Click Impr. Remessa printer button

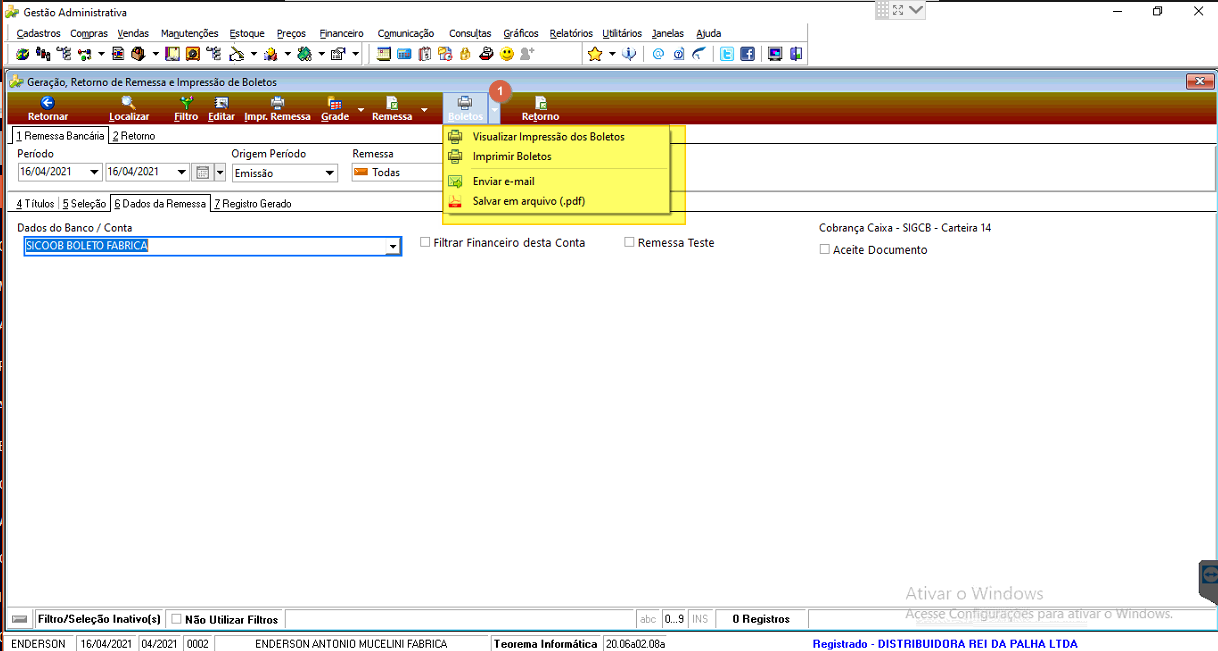[277, 108]
